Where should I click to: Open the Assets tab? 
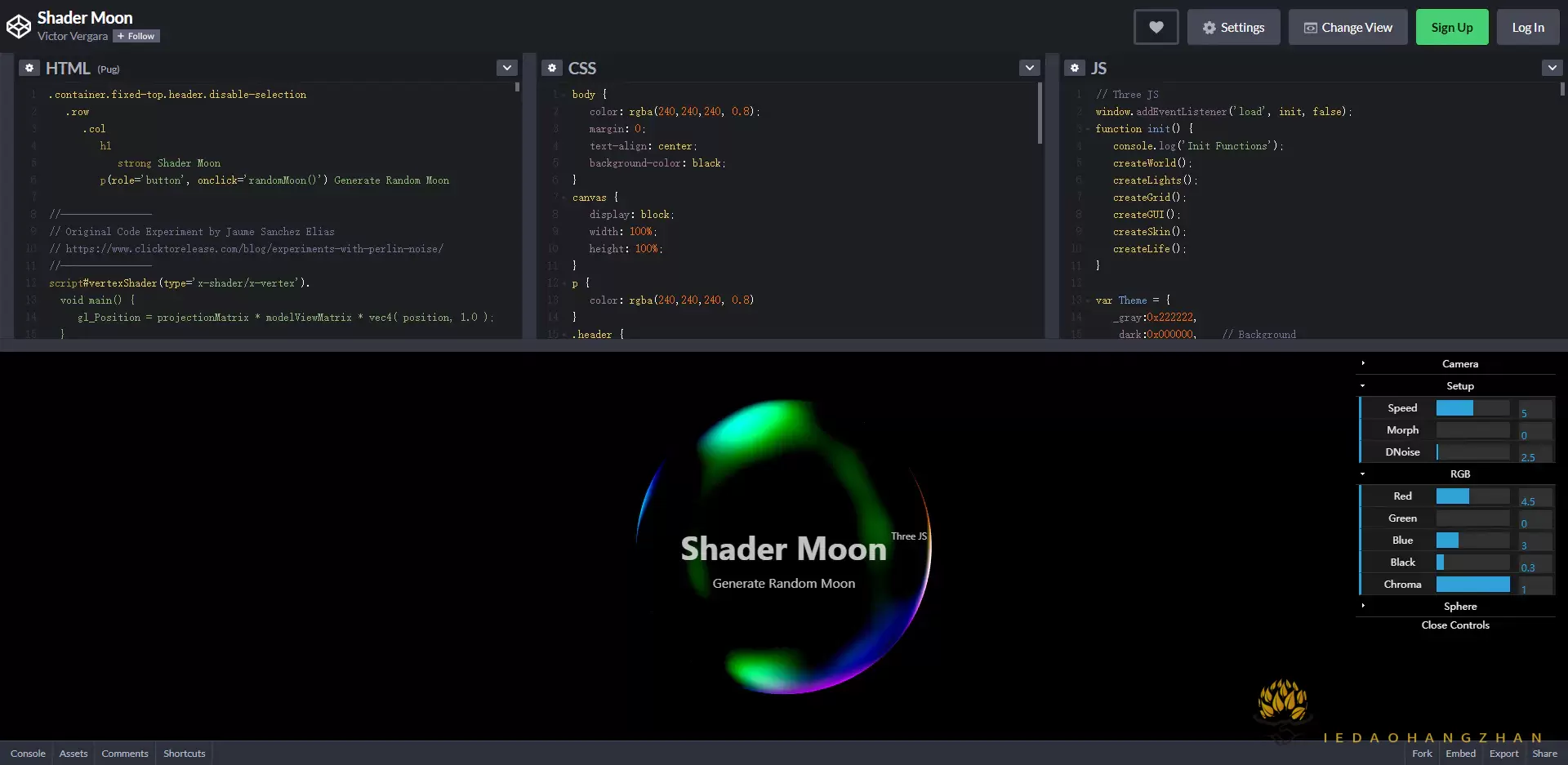[73, 753]
